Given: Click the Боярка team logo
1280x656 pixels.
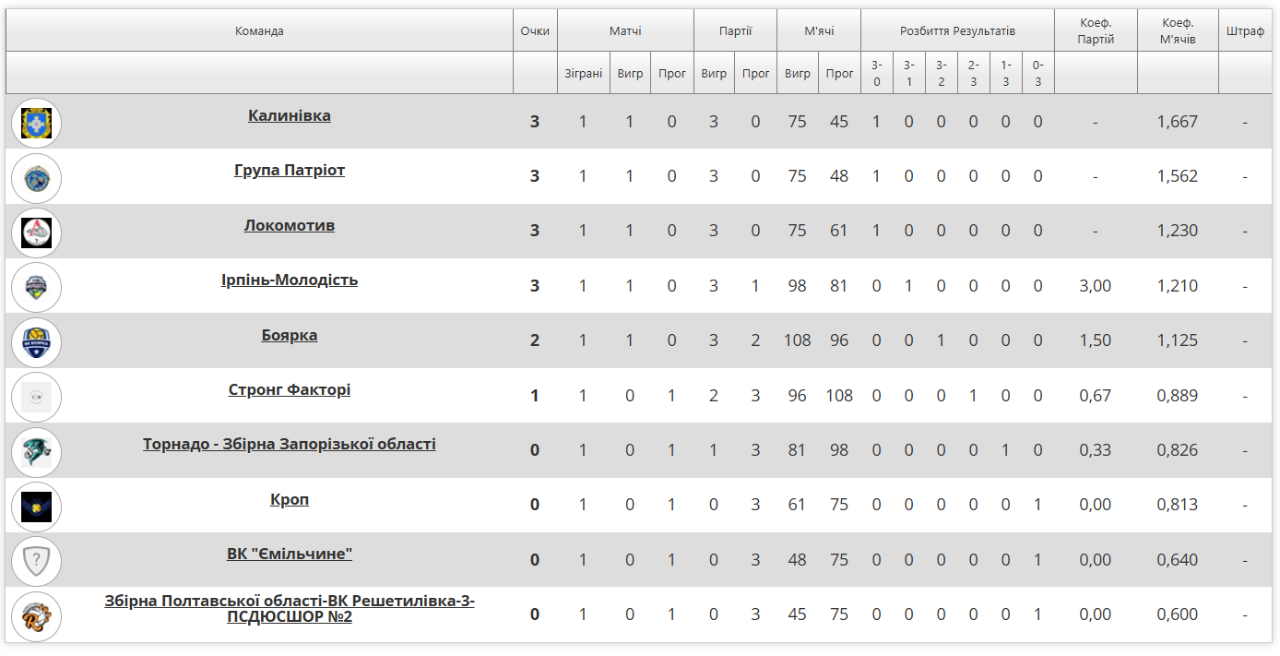Looking at the screenshot, I should tap(36, 342).
